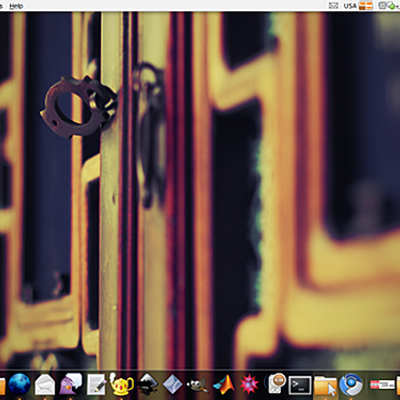This screenshot has width=400, height=400.
Task: Open the Help menu
Action: 16,6
